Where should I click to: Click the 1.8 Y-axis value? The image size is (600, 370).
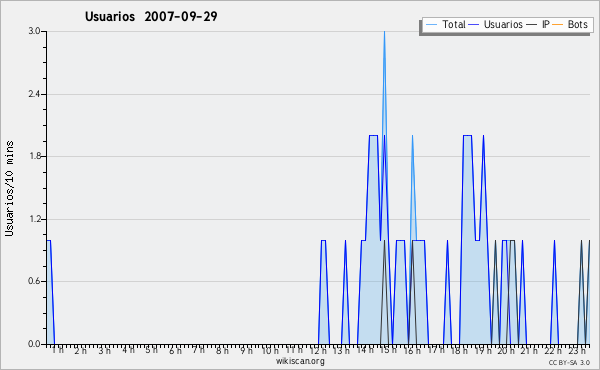(35, 156)
